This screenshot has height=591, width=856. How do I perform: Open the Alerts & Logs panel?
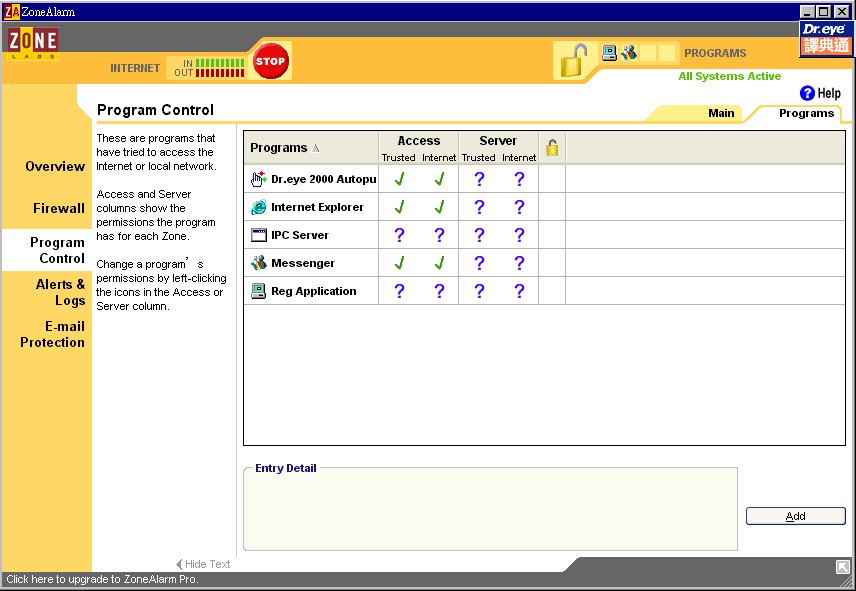pos(60,292)
